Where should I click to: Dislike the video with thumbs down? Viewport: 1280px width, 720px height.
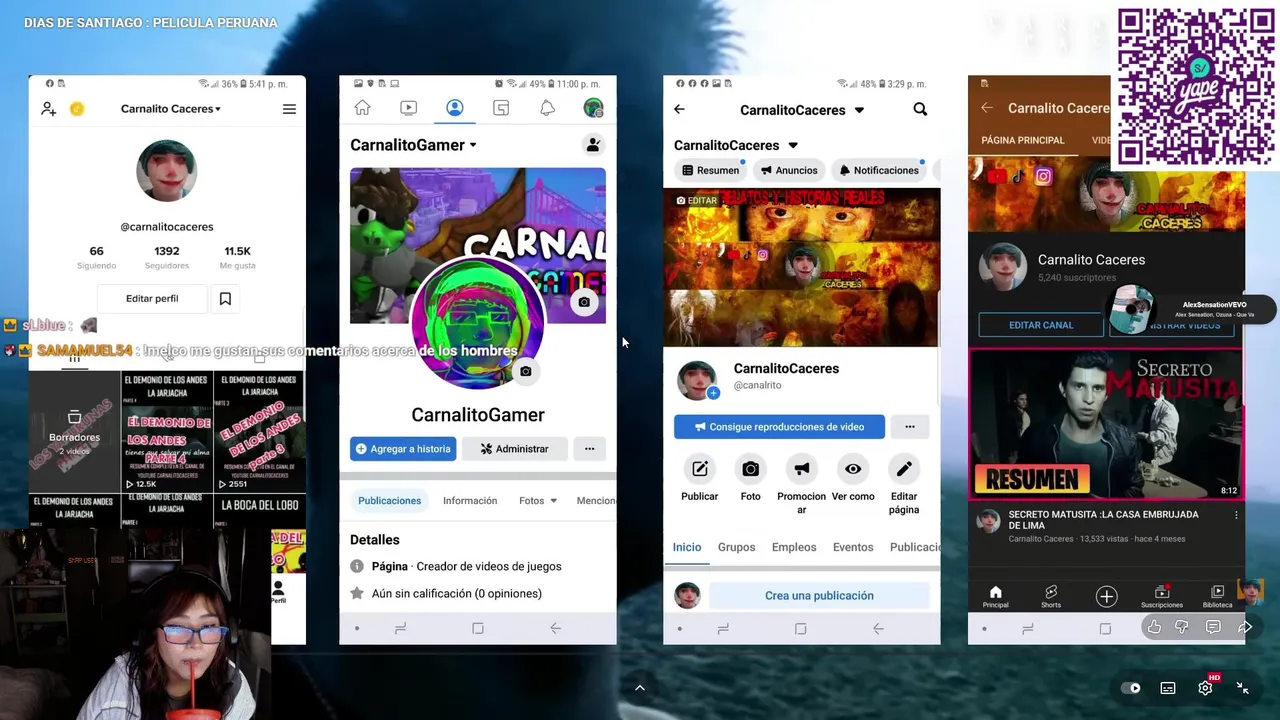[x=1182, y=627]
